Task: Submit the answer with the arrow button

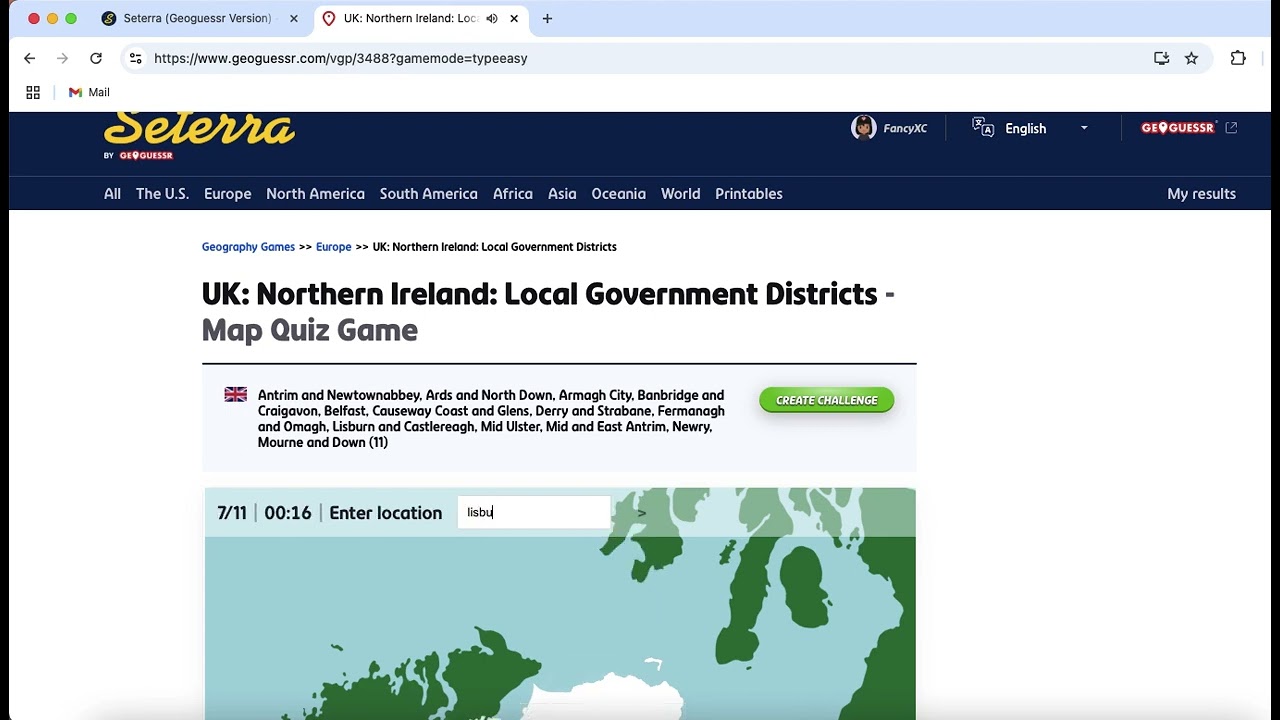Action: [x=642, y=513]
